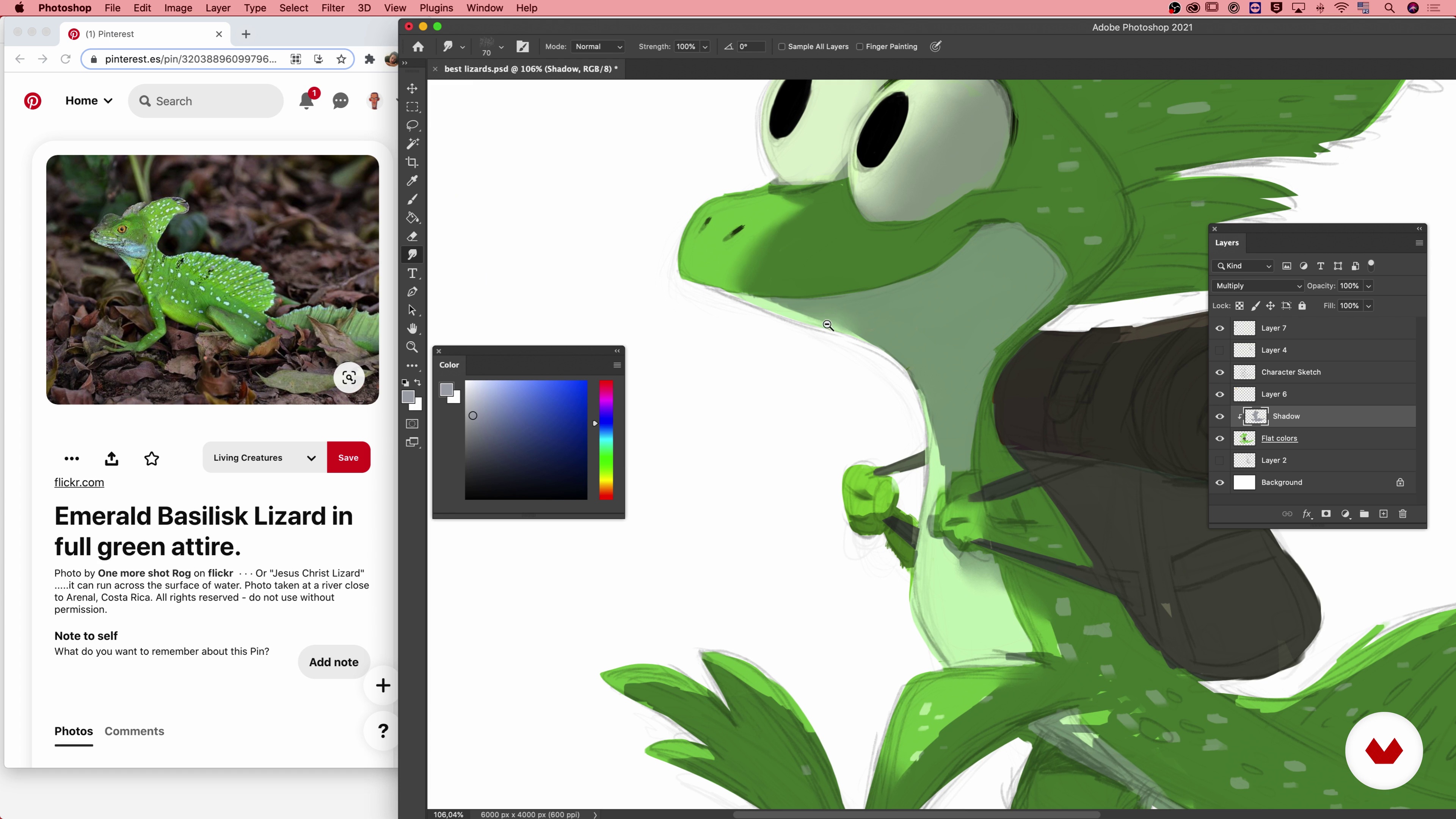Select the Zoom tool

412,347
